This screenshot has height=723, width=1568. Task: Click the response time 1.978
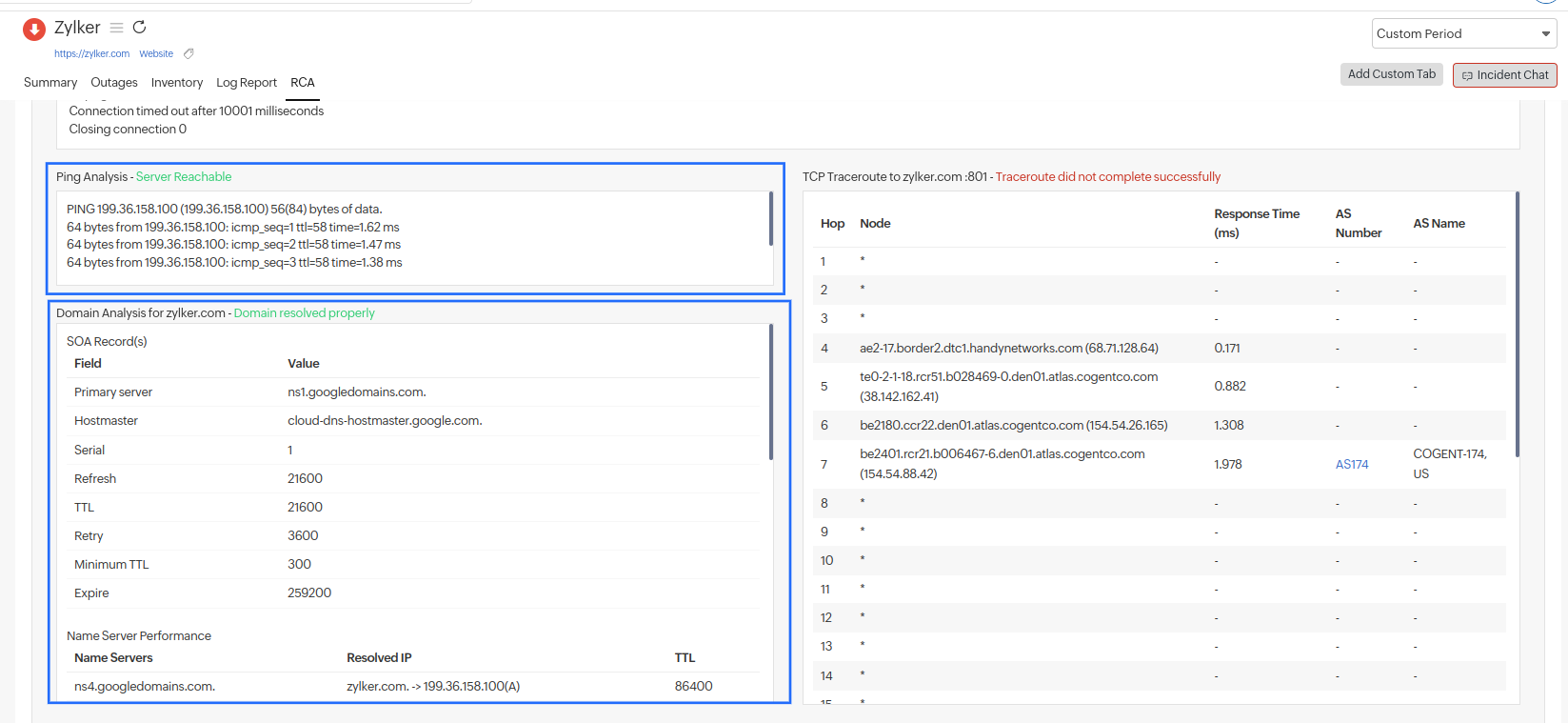click(x=1228, y=465)
